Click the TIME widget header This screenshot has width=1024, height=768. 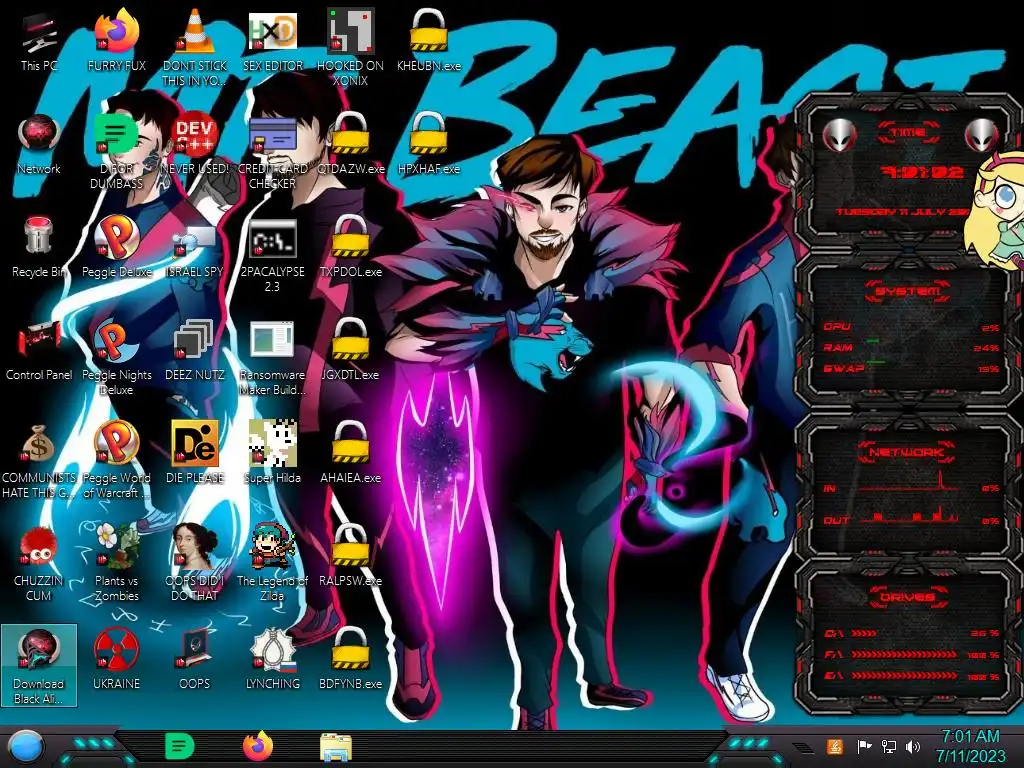coord(908,133)
